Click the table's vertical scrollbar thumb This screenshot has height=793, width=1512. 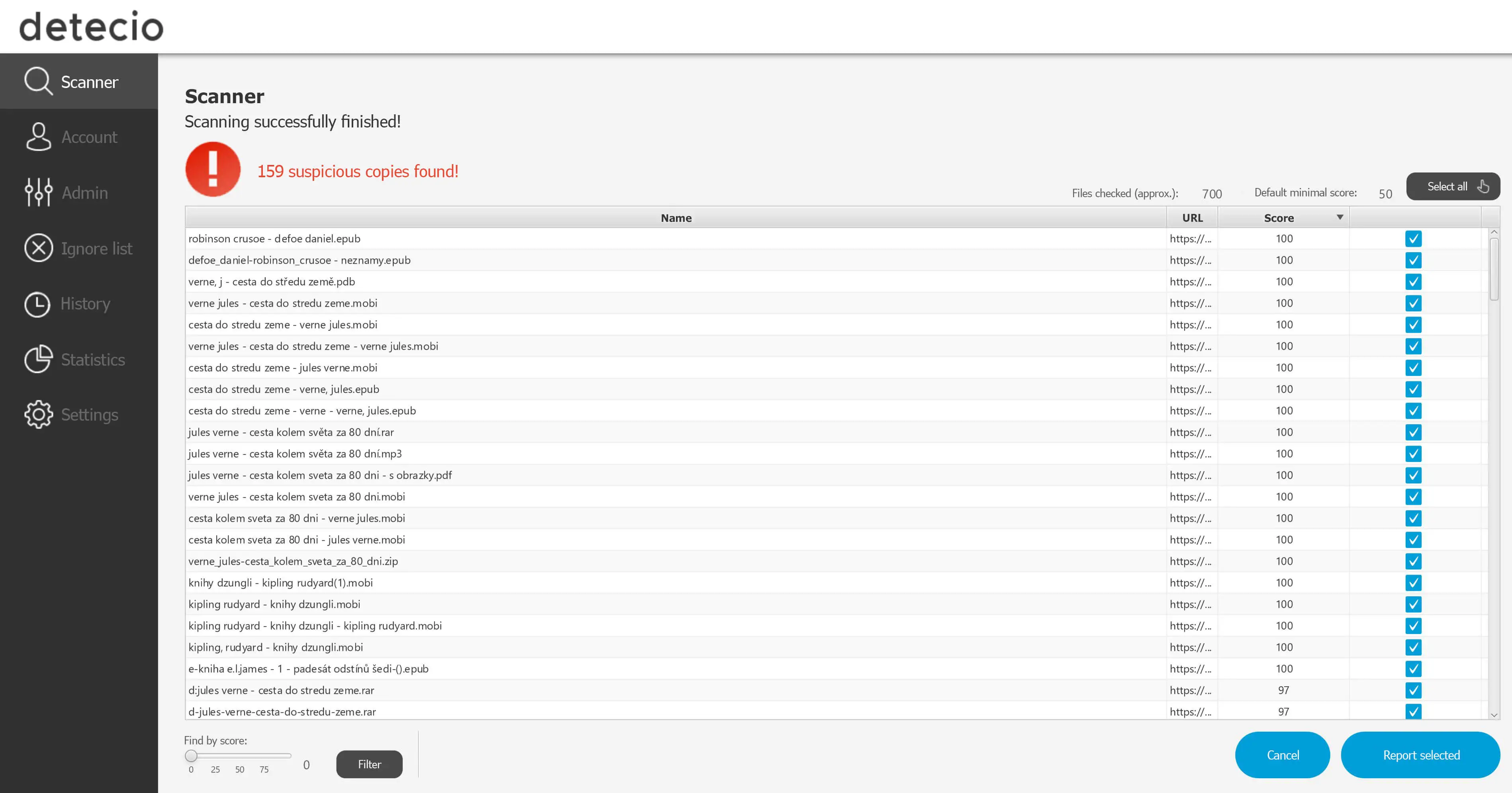[x=1494, y=269]
